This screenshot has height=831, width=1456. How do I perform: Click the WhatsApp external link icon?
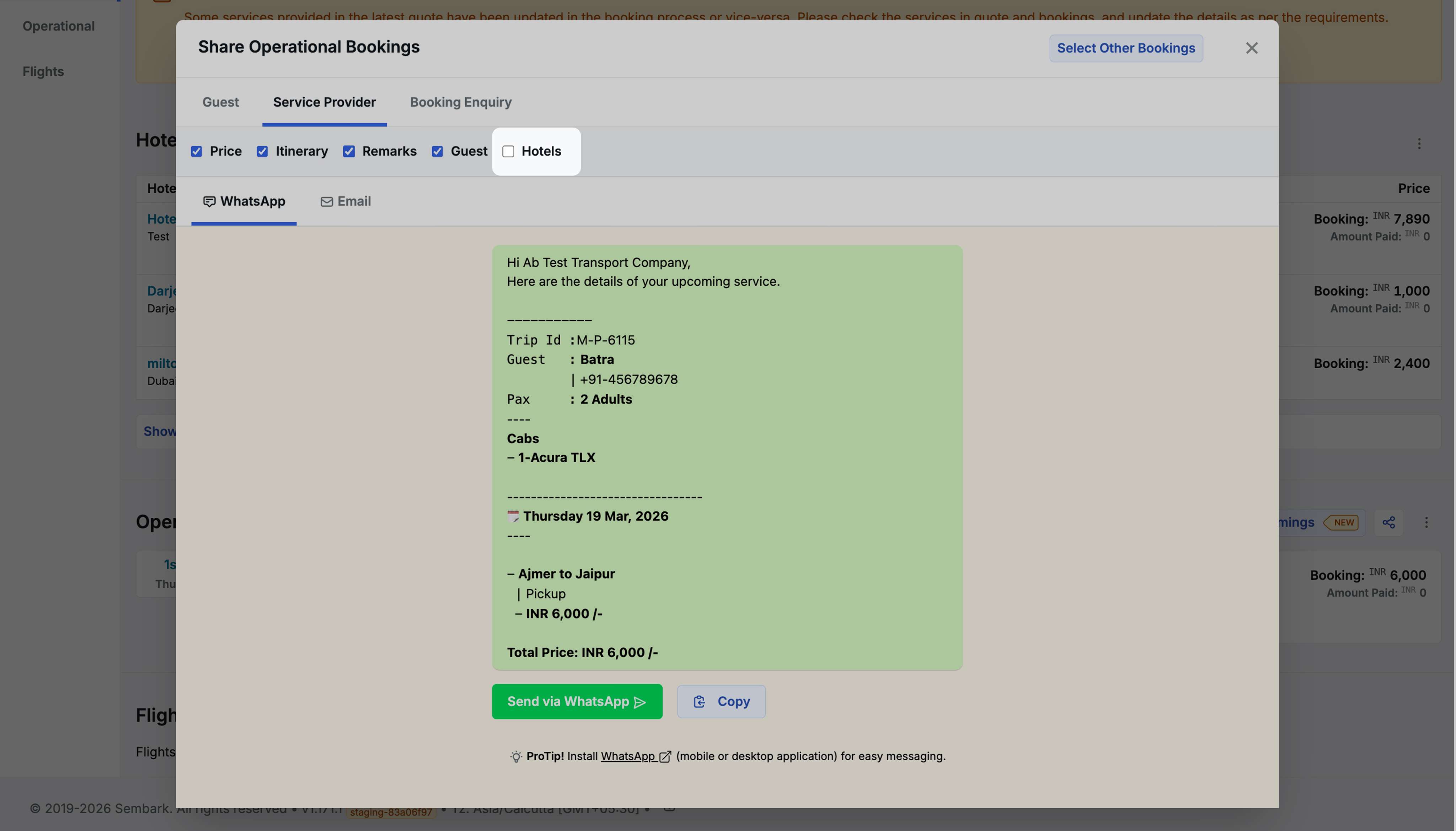tap(665, 757)
